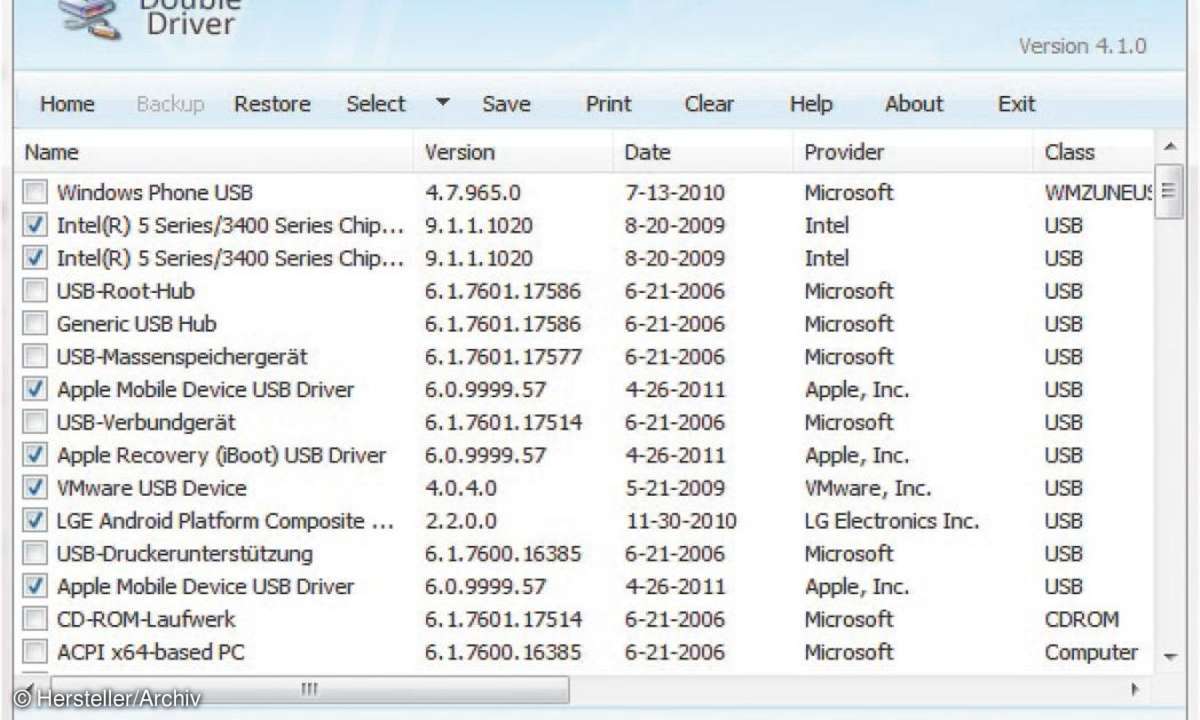Uncheck Apple Recovery (iBoot) USB Driver checkbox
This screenshot has height=720, width=1200.
click(35, 455)
